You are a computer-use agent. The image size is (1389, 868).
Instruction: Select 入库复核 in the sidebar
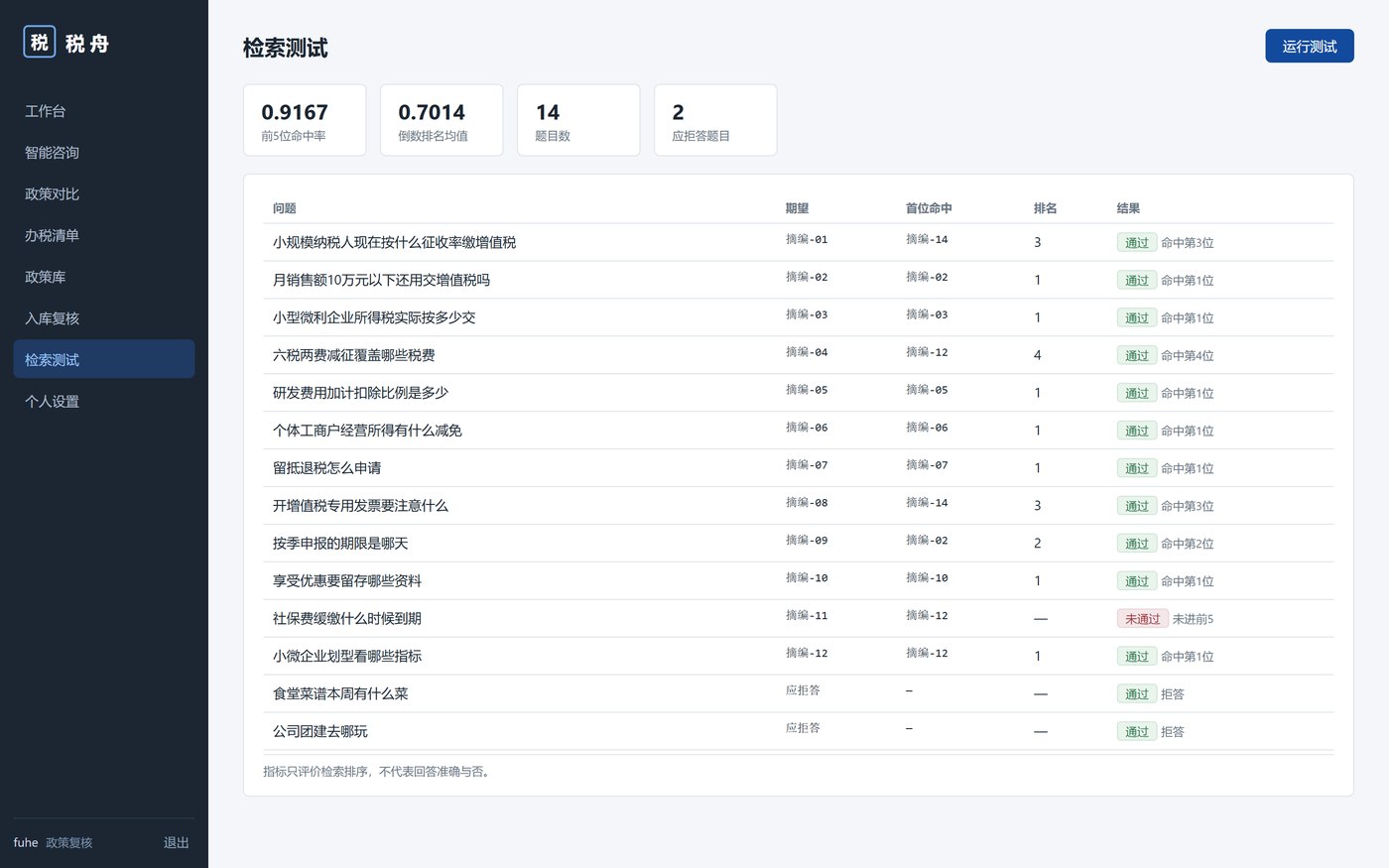coord(104,318)
